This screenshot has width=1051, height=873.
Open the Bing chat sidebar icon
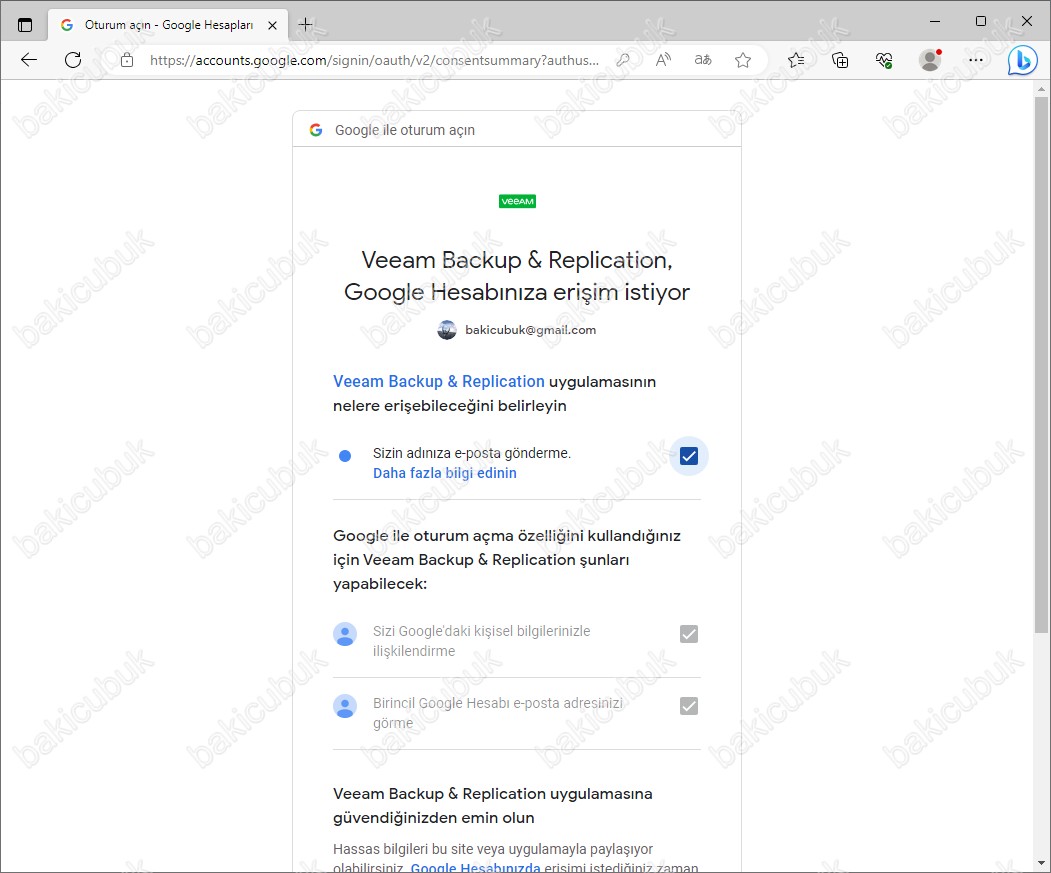(x=1023, y=60)
